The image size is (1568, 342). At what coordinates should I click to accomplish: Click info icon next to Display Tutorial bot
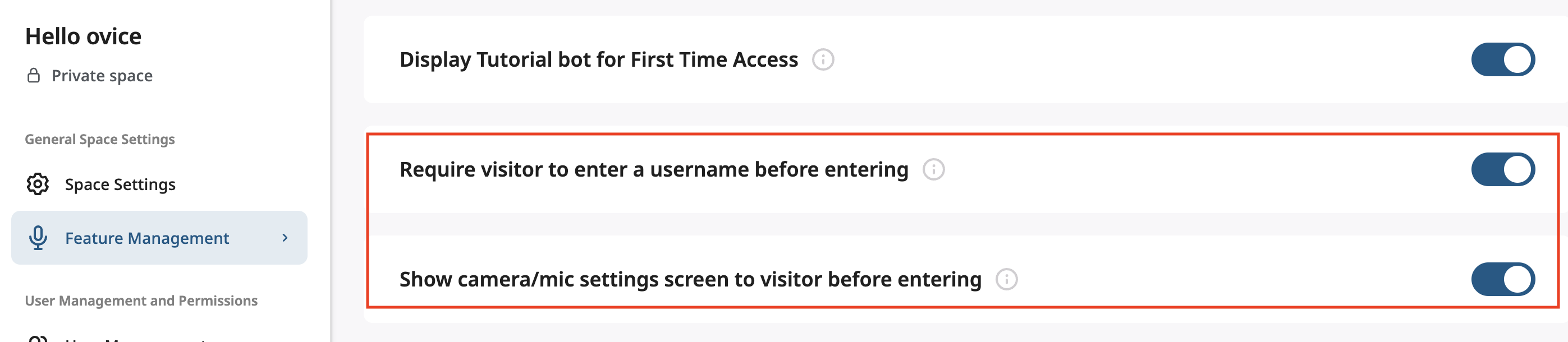(x=823, y=59)
